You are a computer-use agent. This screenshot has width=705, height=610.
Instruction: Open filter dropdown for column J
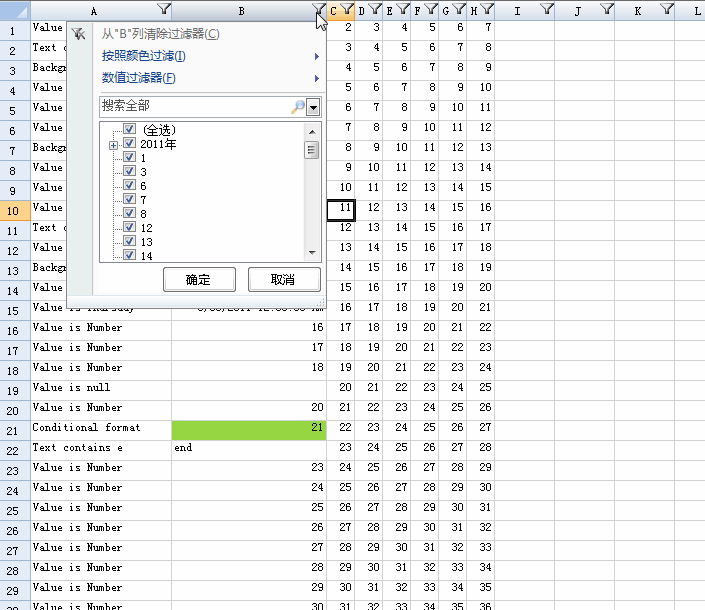pos(607,9)
